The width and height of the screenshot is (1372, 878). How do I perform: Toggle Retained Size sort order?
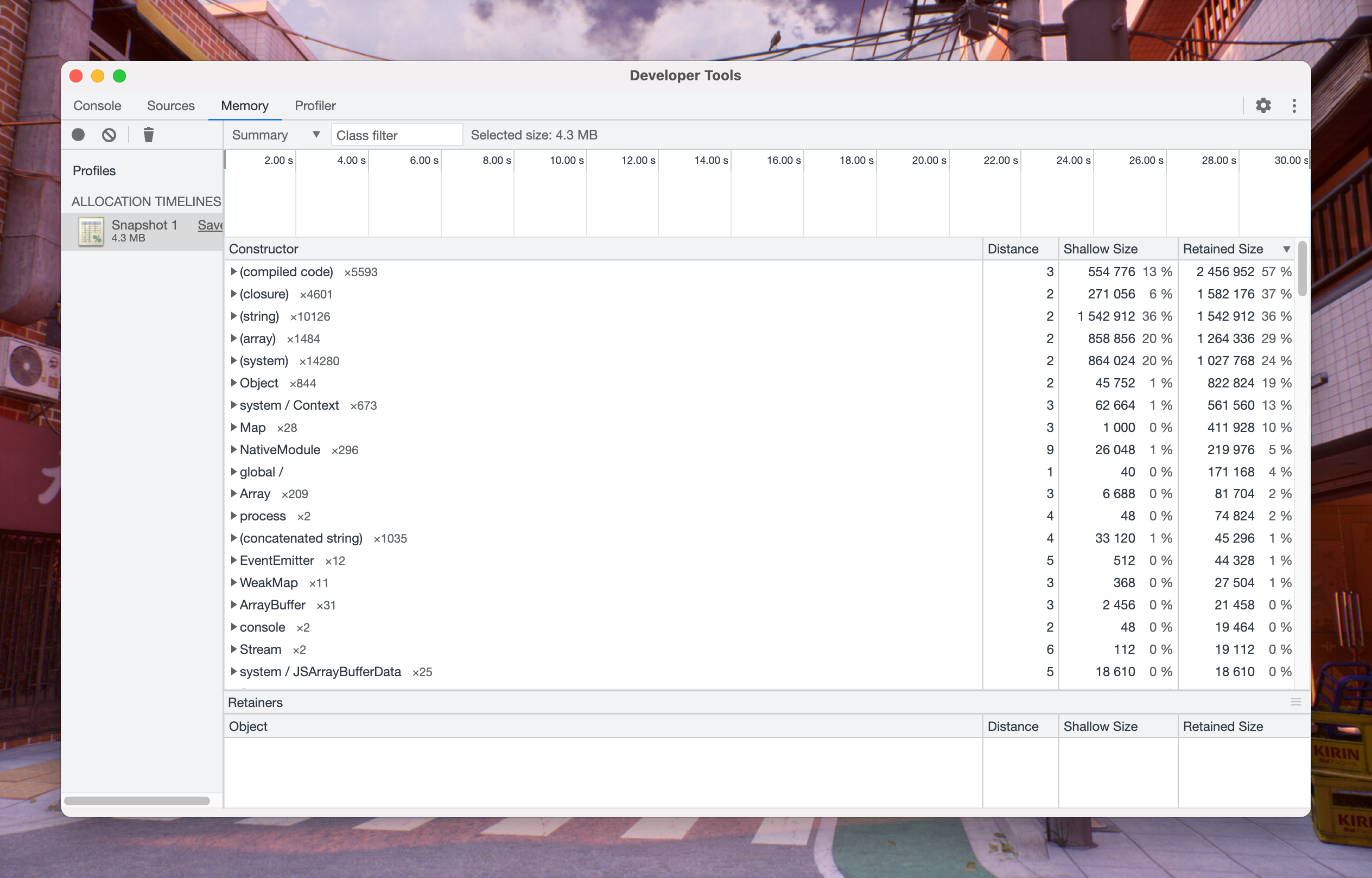coord(1224,249)
